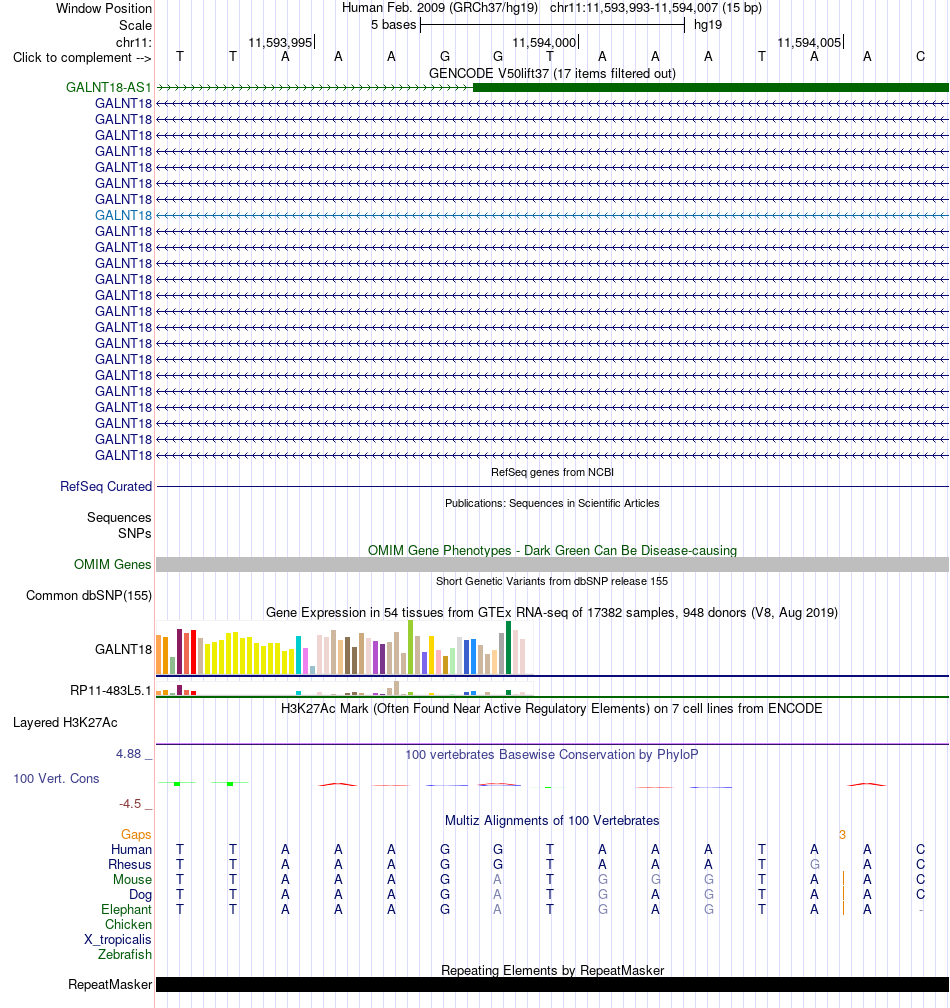Click the SNPs publications label
Screen dimensions: 950x1008
click(x=134, y=534)
